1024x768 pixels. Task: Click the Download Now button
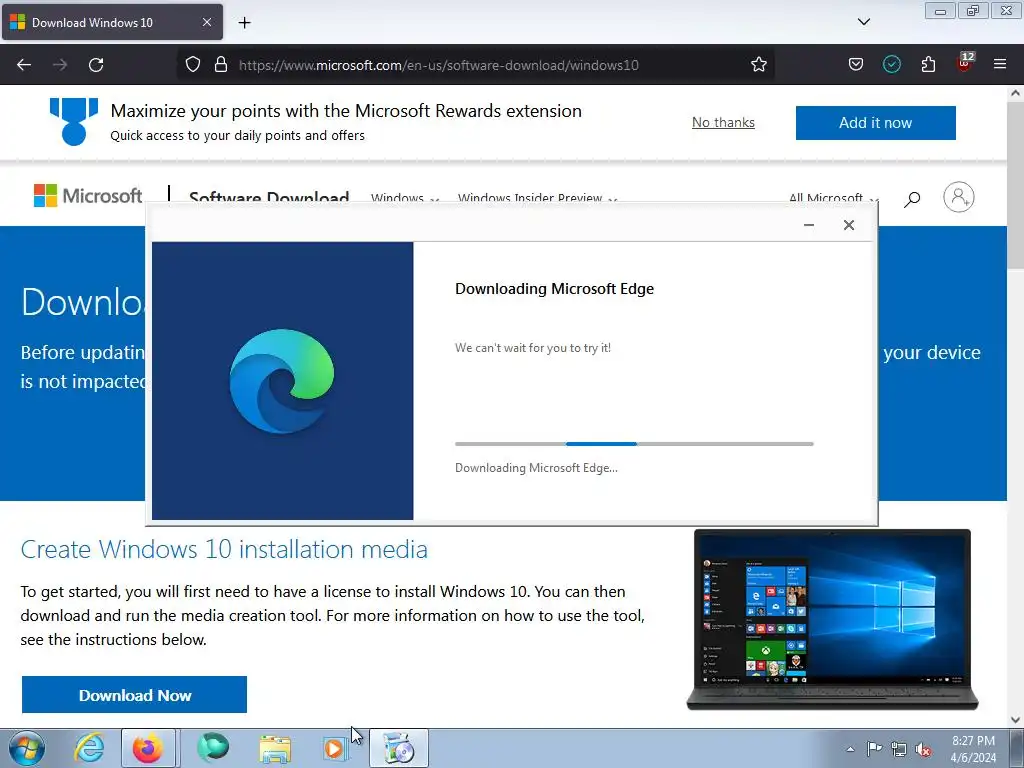coord(135,695)
